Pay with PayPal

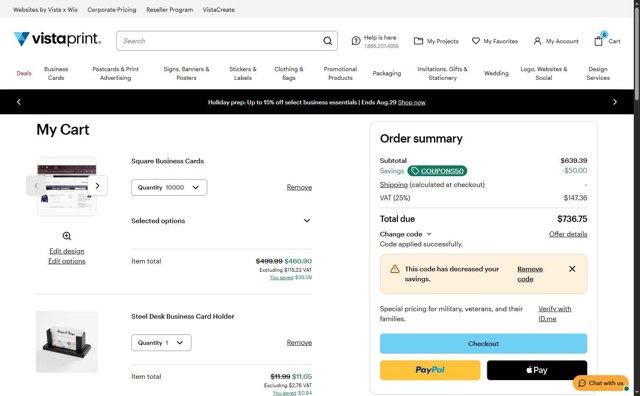pyautogui.click(x=430, y=370)
